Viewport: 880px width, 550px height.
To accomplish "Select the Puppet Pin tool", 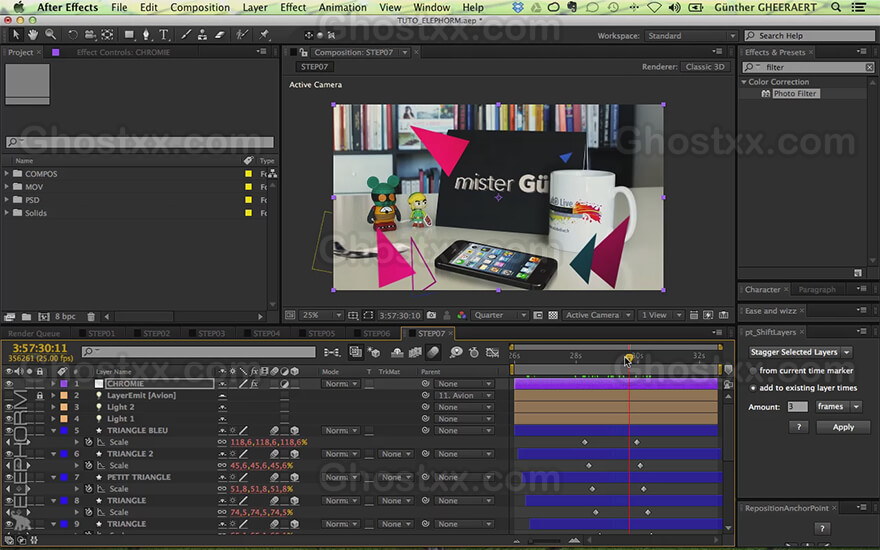I will tap(264, 35).
